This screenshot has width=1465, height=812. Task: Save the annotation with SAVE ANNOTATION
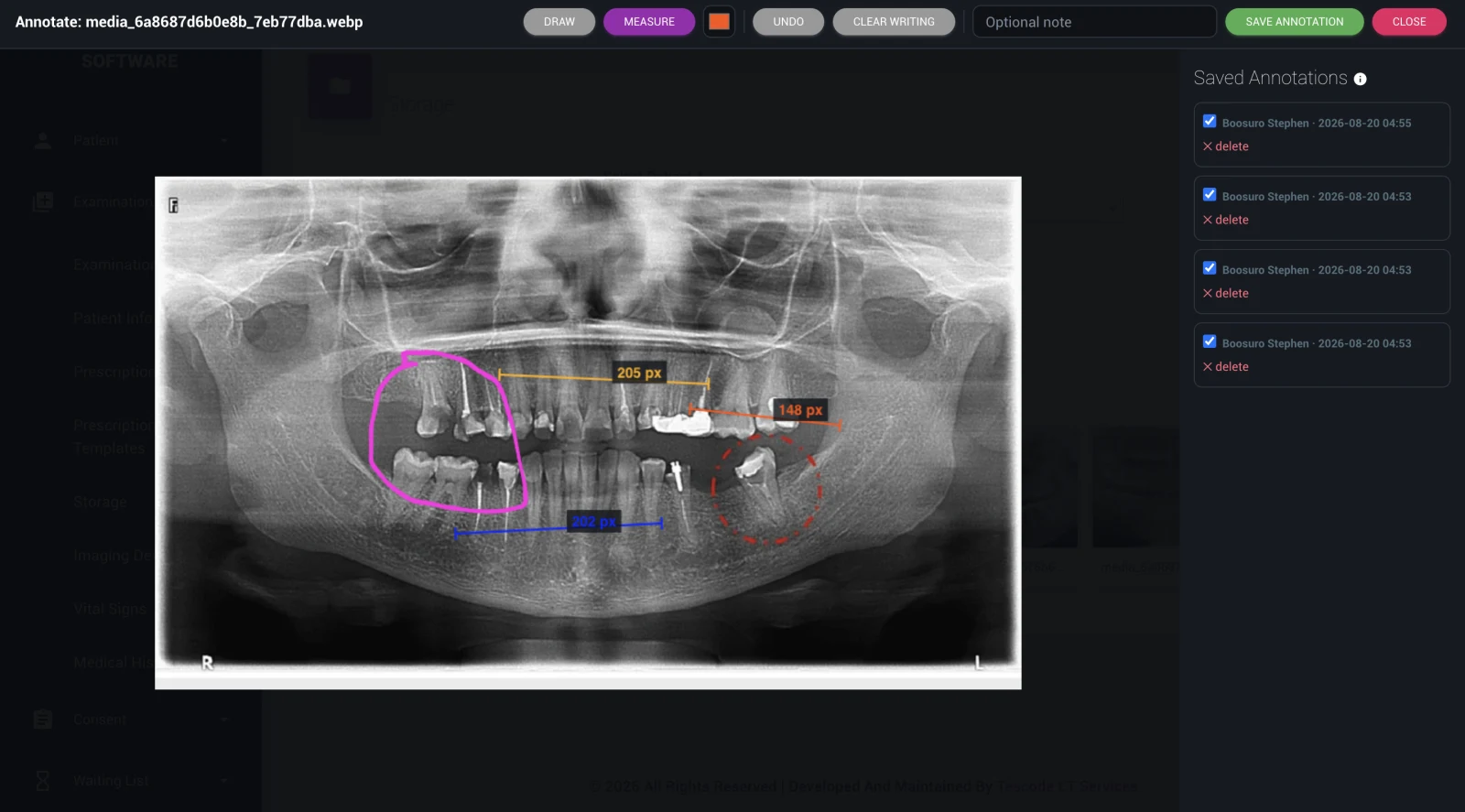click(x=1295, y=22)
